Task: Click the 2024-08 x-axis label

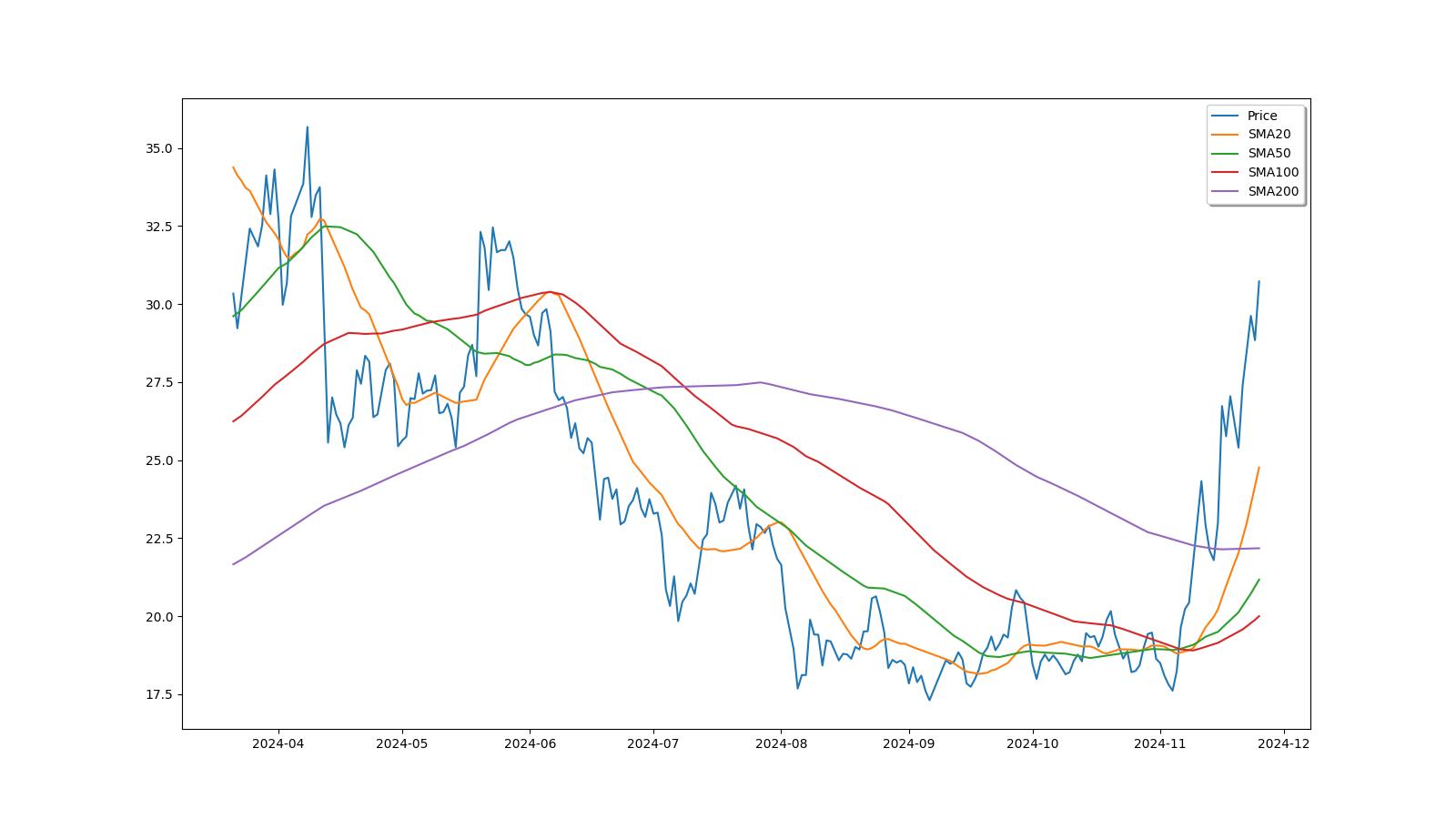Action: [x=781, y=743]
